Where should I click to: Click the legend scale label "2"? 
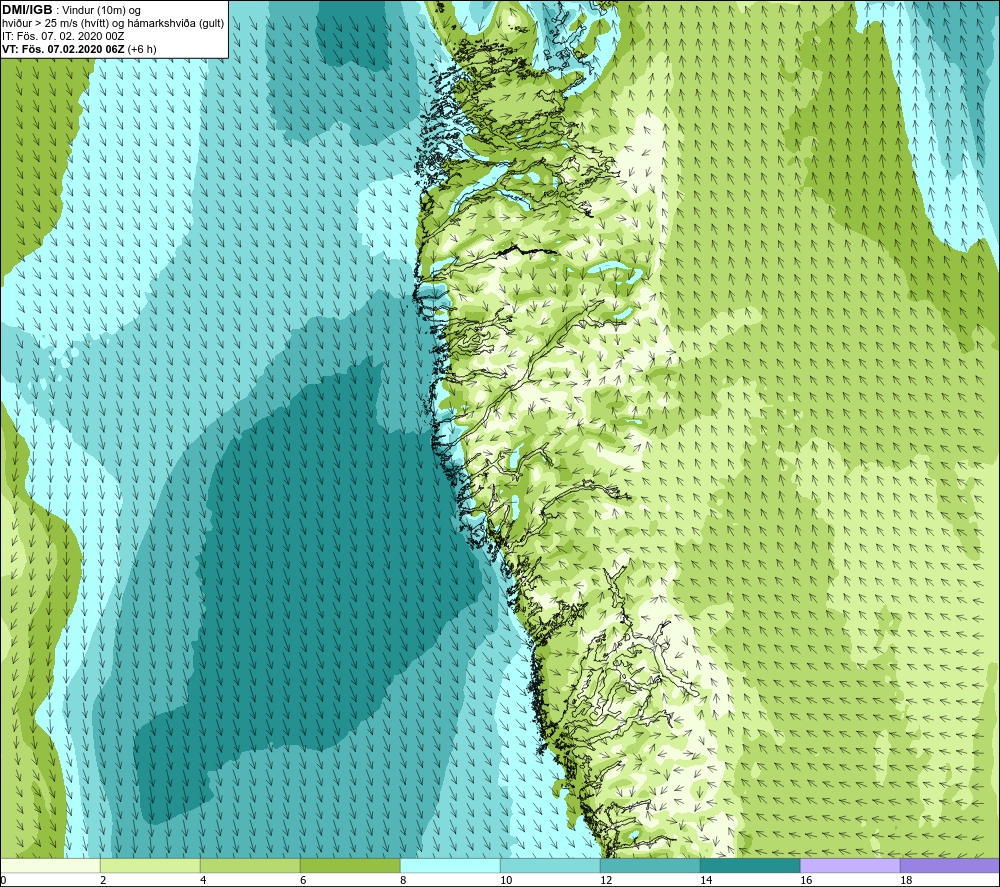103,881
